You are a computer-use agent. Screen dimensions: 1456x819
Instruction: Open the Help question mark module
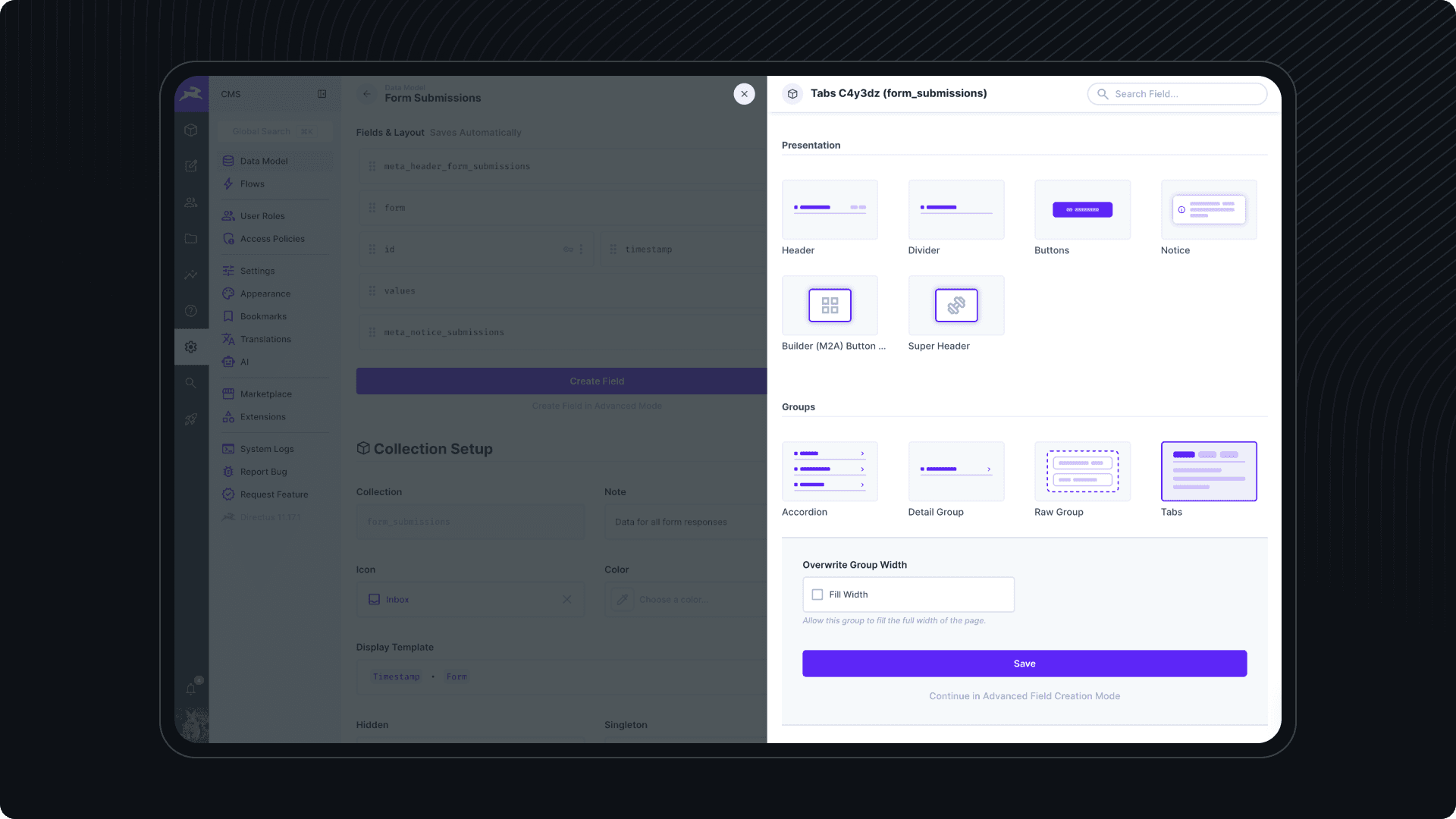191,311
